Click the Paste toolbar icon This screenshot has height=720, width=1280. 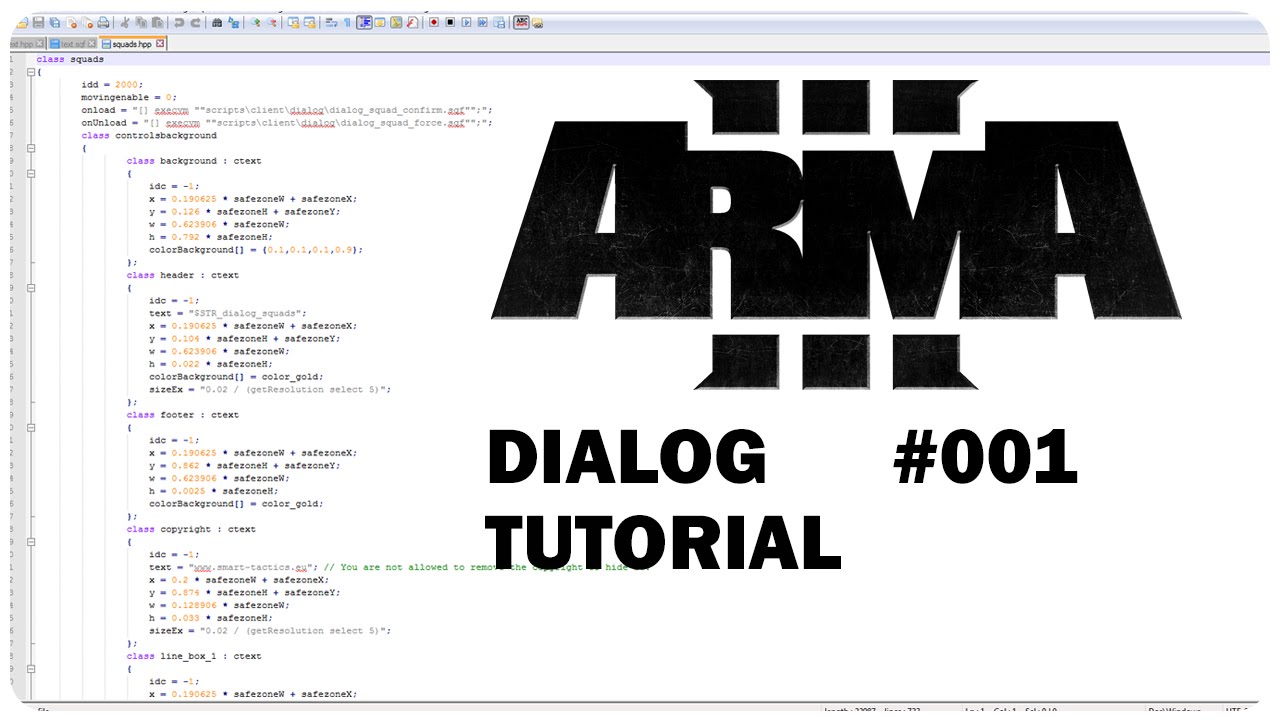point(157,22)
